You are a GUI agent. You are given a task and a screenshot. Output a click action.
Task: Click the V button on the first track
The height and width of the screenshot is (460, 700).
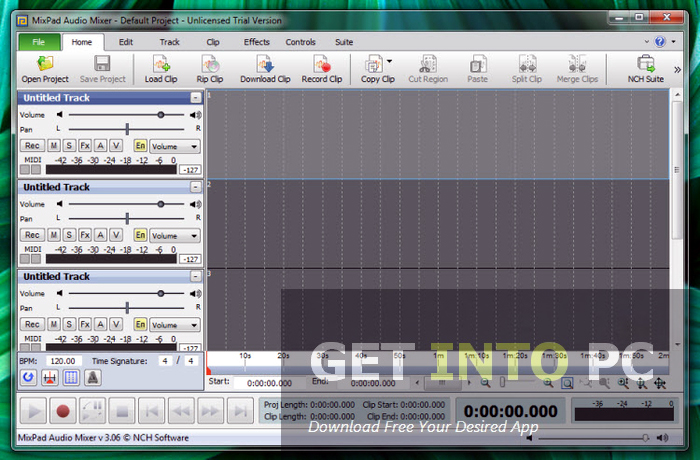(116, 146)
